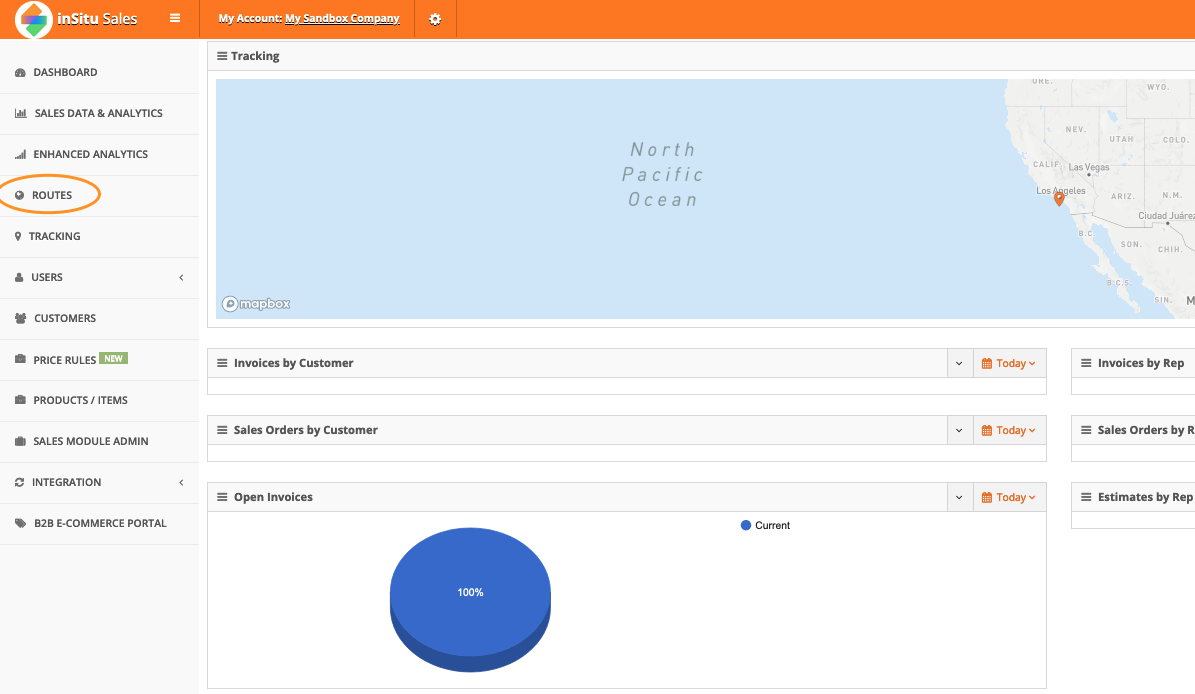Click the Open Invoices panel menu icon
Screen dimensions: 1195x694
(x=223, y=497)
